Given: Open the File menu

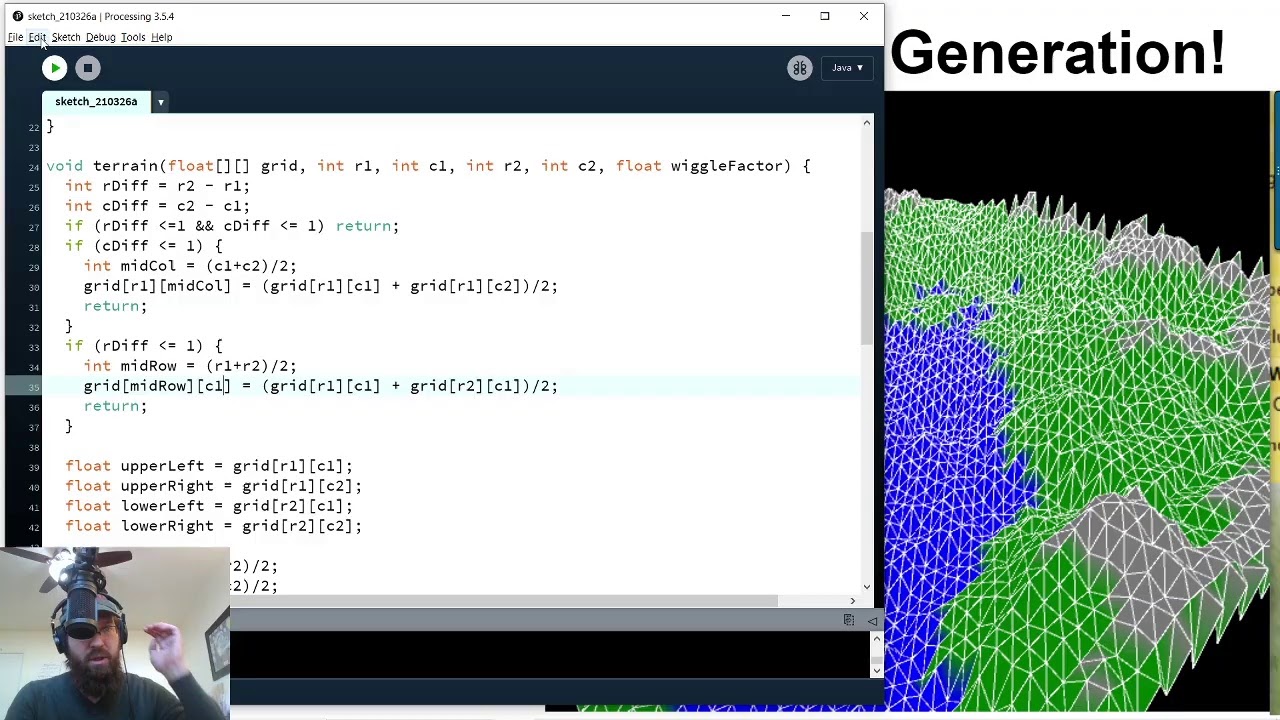Looking at the screenshot, I should pyautogui.click(x=16, y=37).
